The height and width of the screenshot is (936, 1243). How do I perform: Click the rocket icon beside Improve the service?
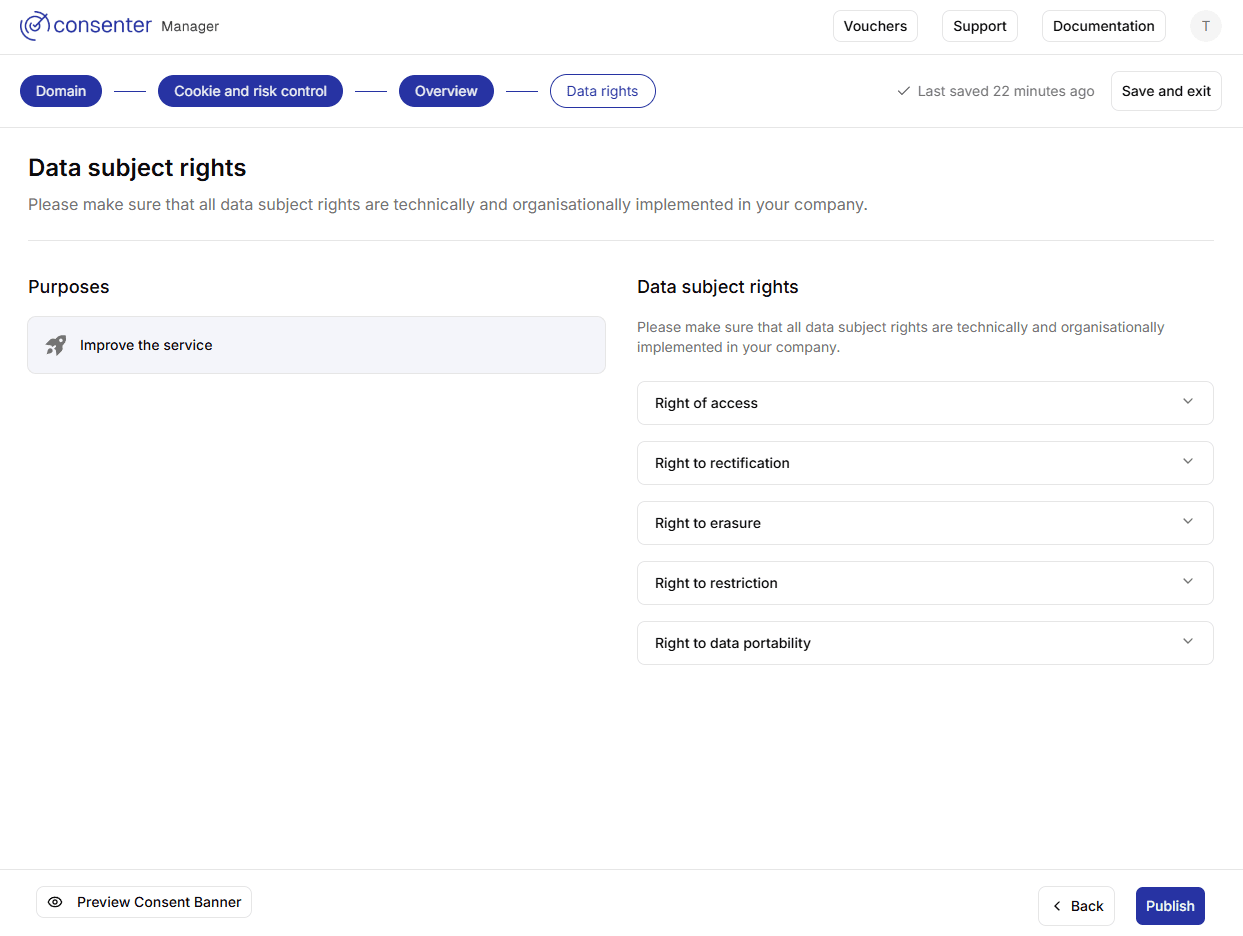55,344
